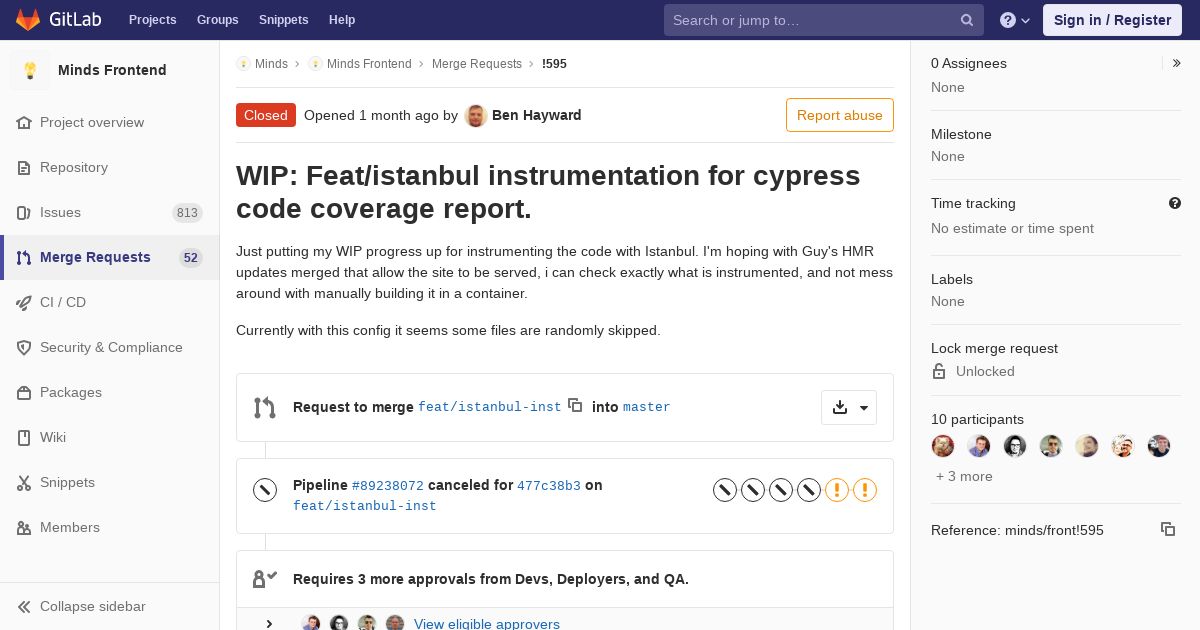Open feat/istanbul-inst source branch link
This screenshot has width=1200, height=630.
point(489,407)
